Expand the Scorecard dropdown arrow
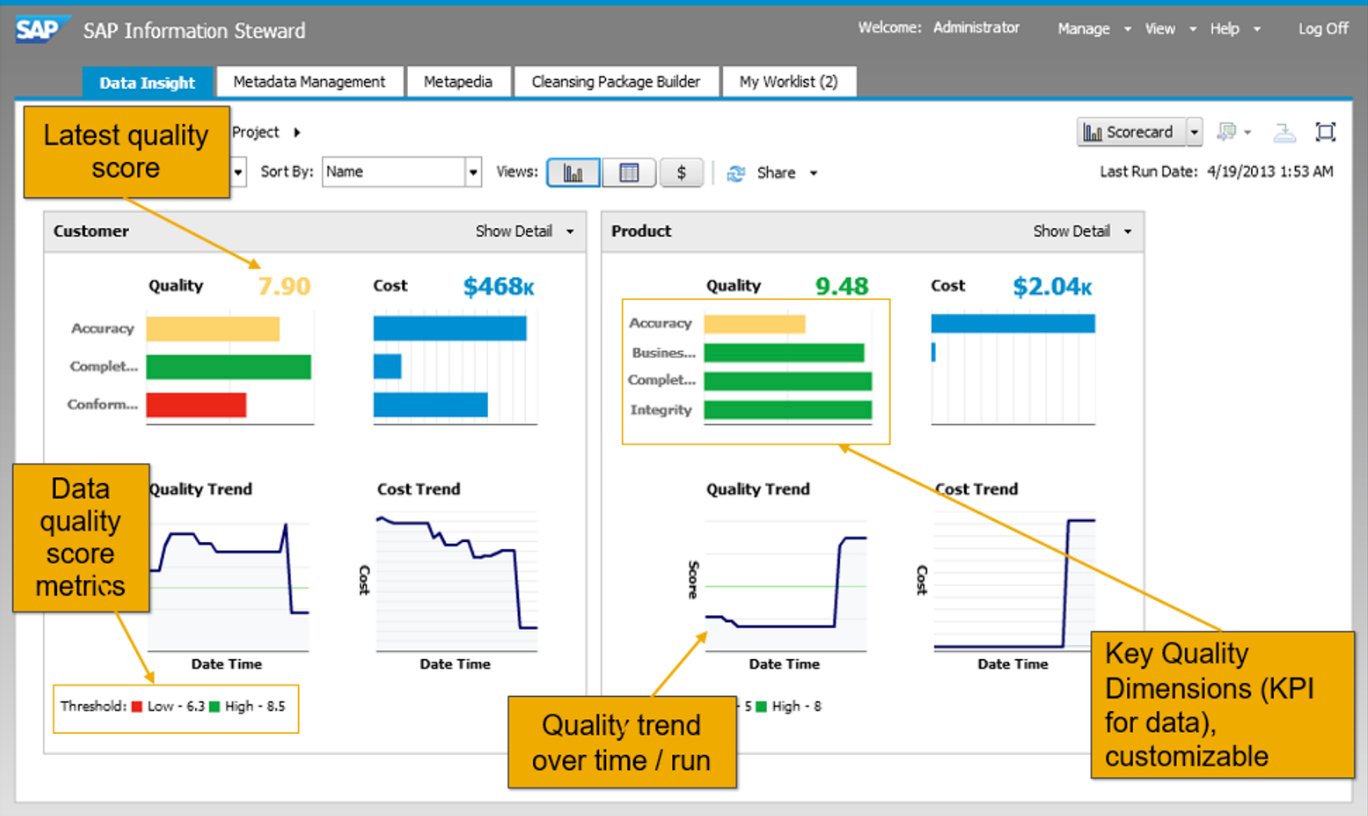 coord(1194,132)
